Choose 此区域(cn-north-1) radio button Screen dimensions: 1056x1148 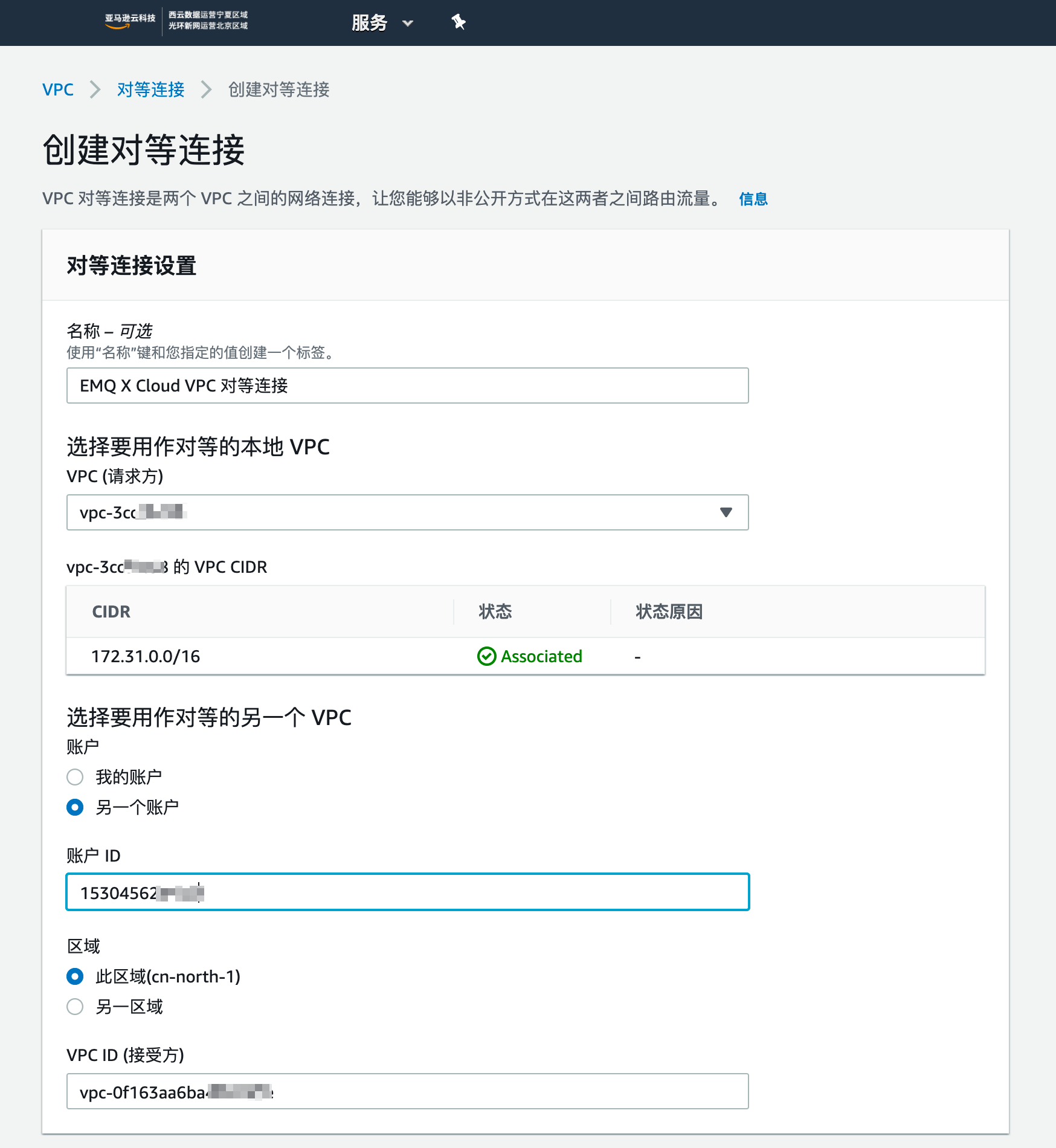pos(75,976)
